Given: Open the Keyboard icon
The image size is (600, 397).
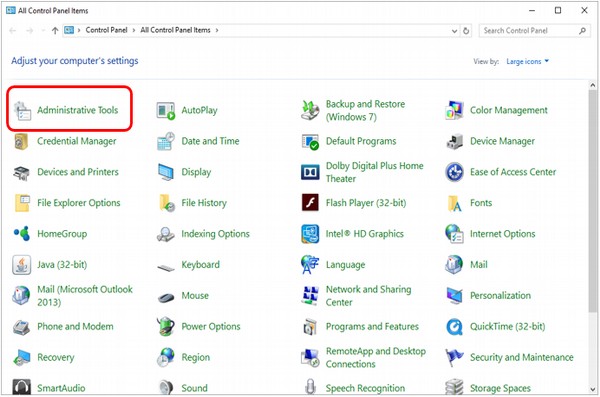Looking at the screenshot, I should click(166, 268).
